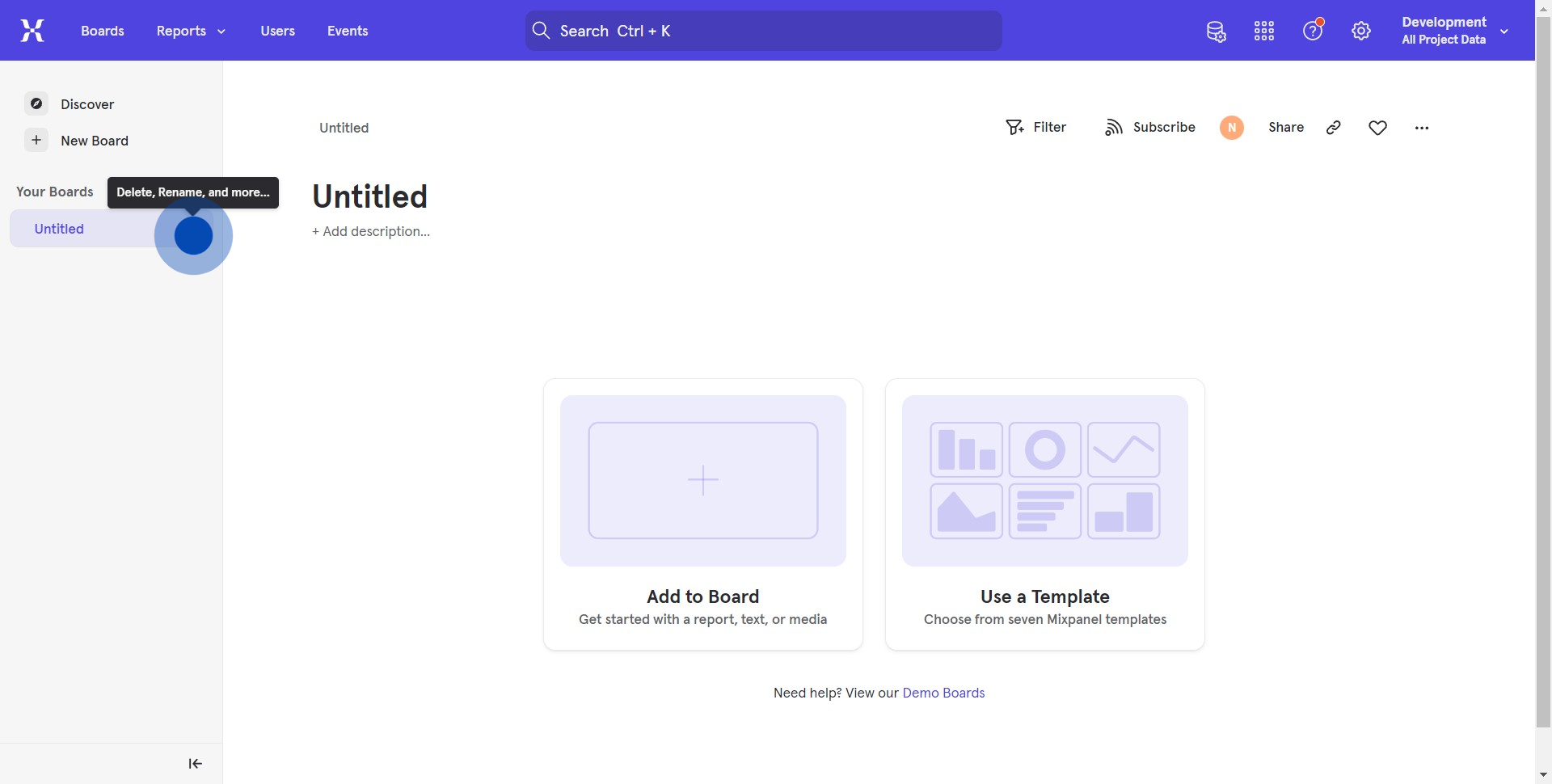Copy board link with chain icon
The width and height of the screenshot is (1552, 784).
click(1334, 128)
